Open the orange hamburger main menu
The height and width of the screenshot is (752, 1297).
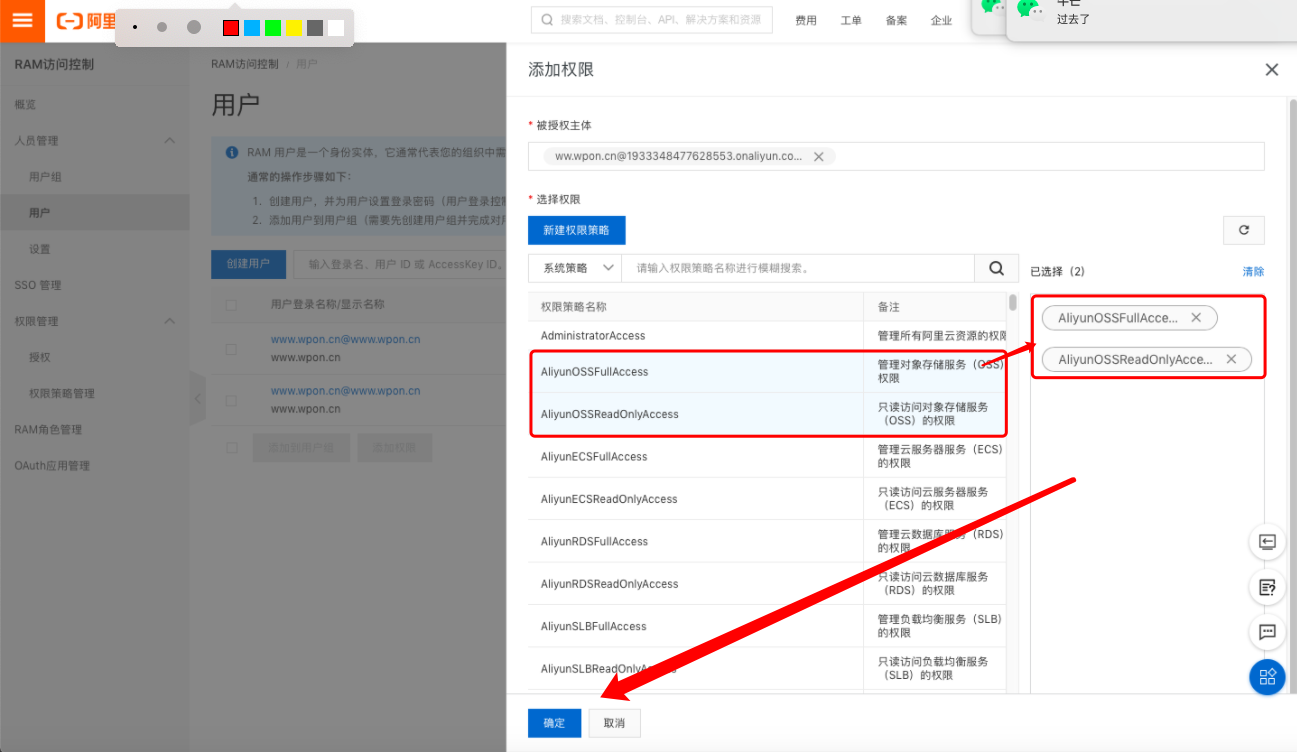click(x=22, y=21)
